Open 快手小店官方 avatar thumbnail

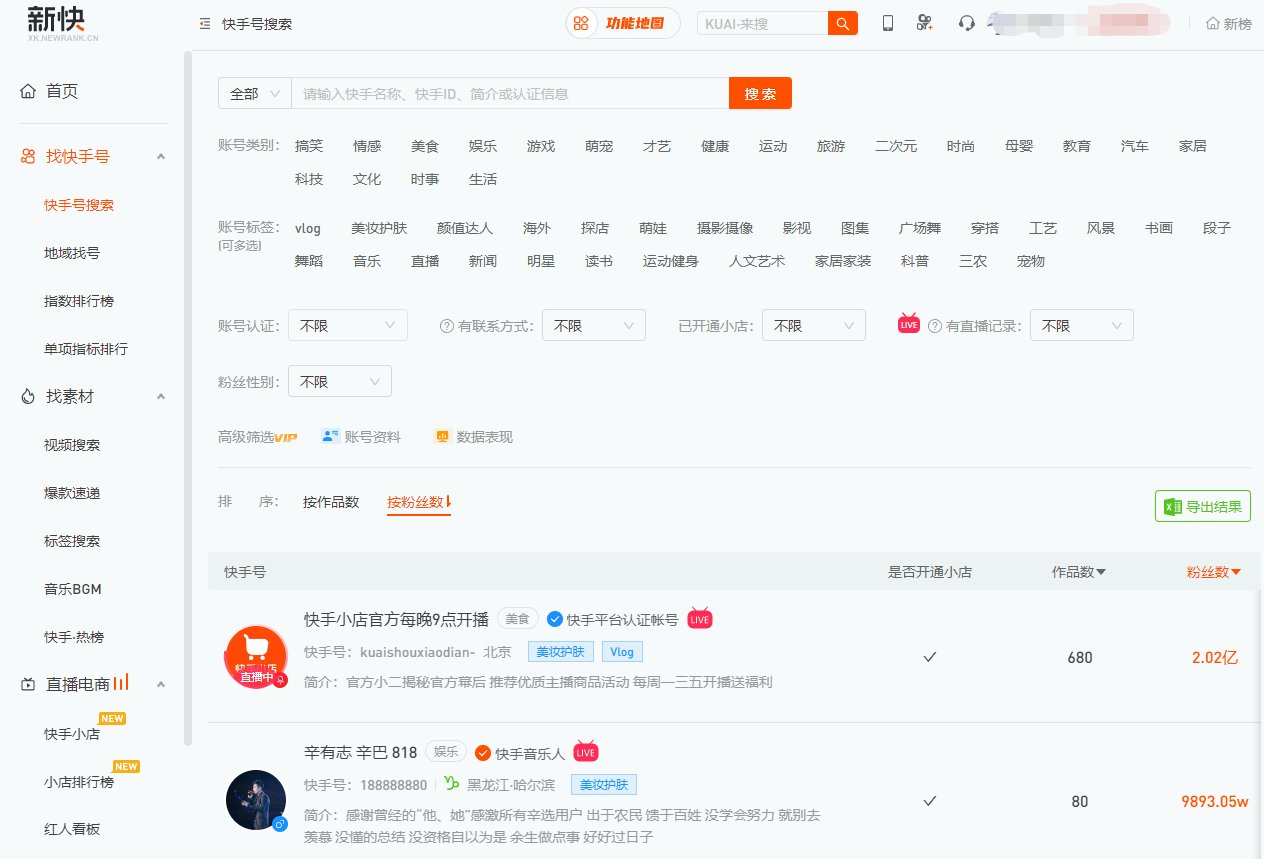[255, 656]
